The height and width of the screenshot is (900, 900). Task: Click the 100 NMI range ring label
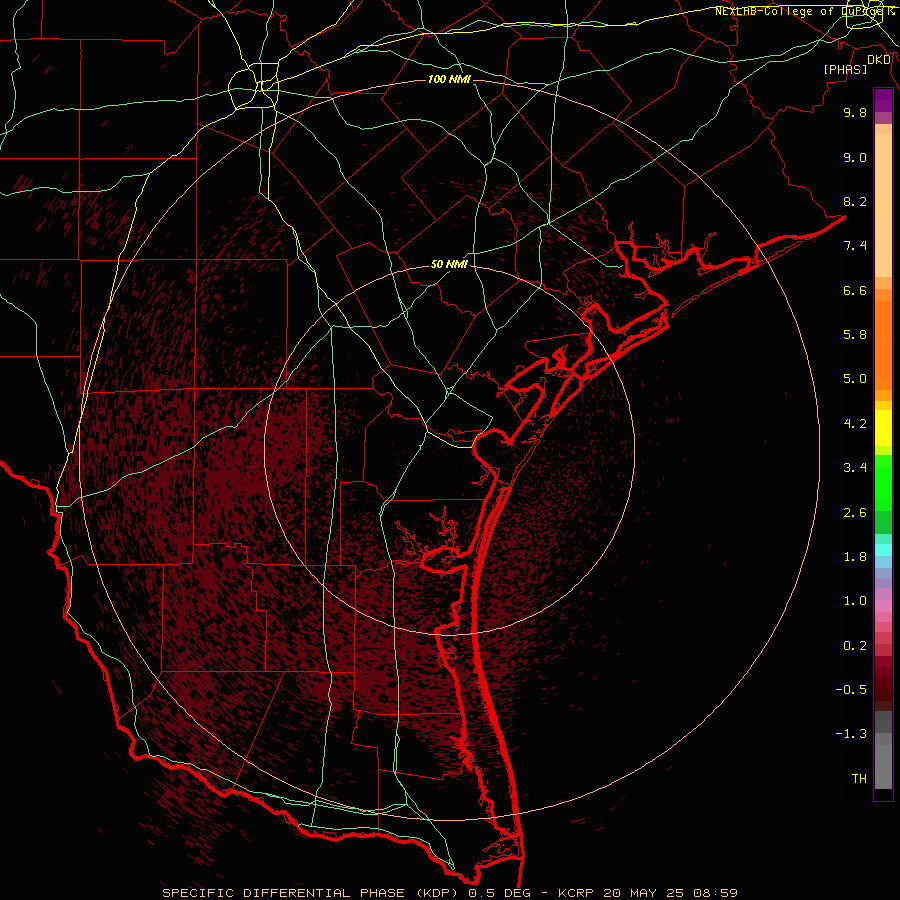449,79
